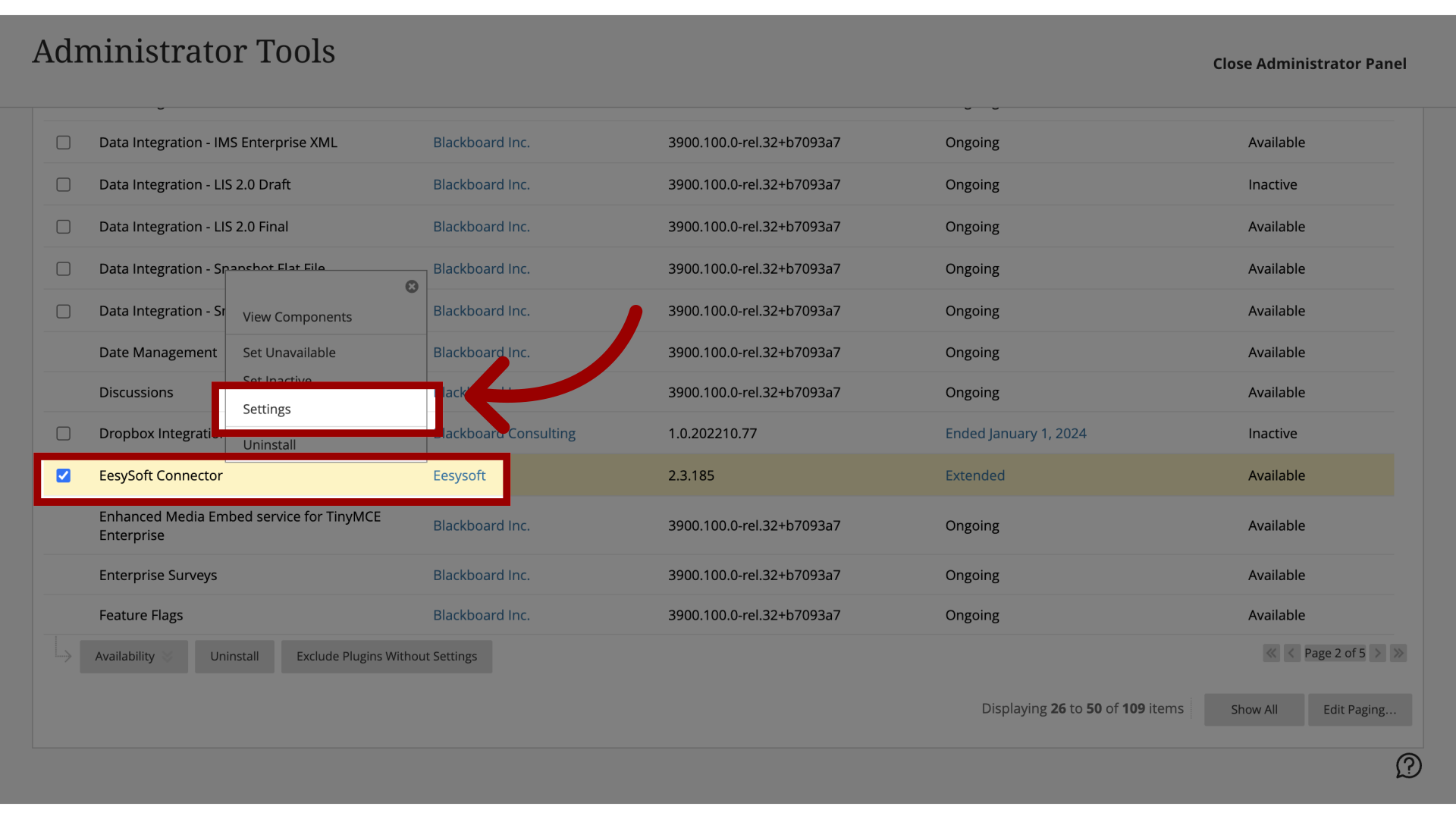Click Inactive status in Dropbox Integration row

[1272, 434]
